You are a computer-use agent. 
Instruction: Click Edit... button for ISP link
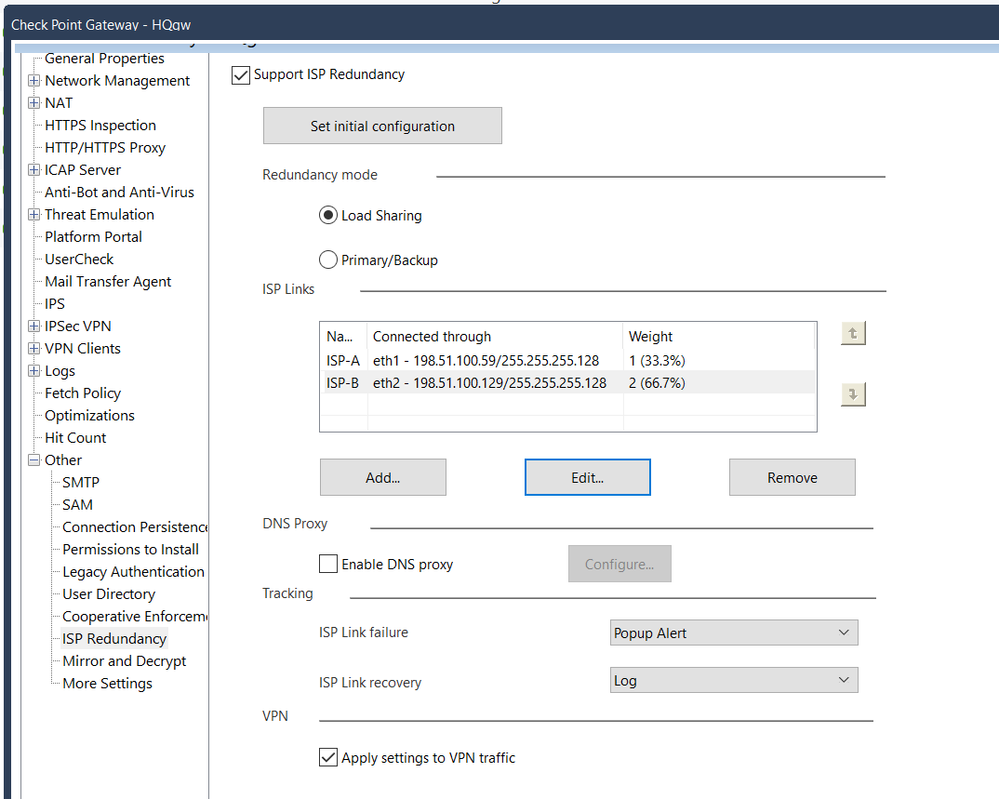(x=587, y=477)
